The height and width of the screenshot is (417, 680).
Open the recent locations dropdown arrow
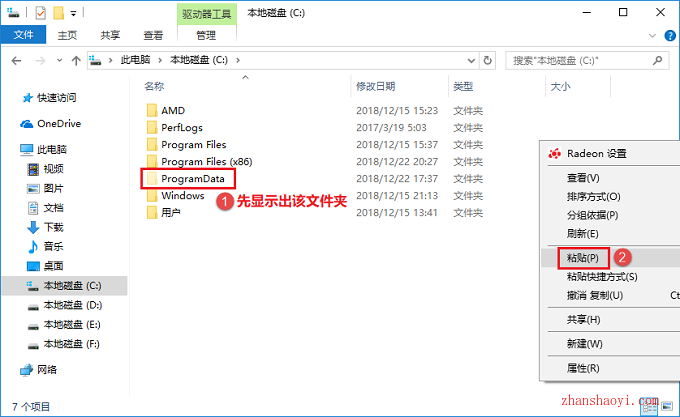tap(59, 61)
